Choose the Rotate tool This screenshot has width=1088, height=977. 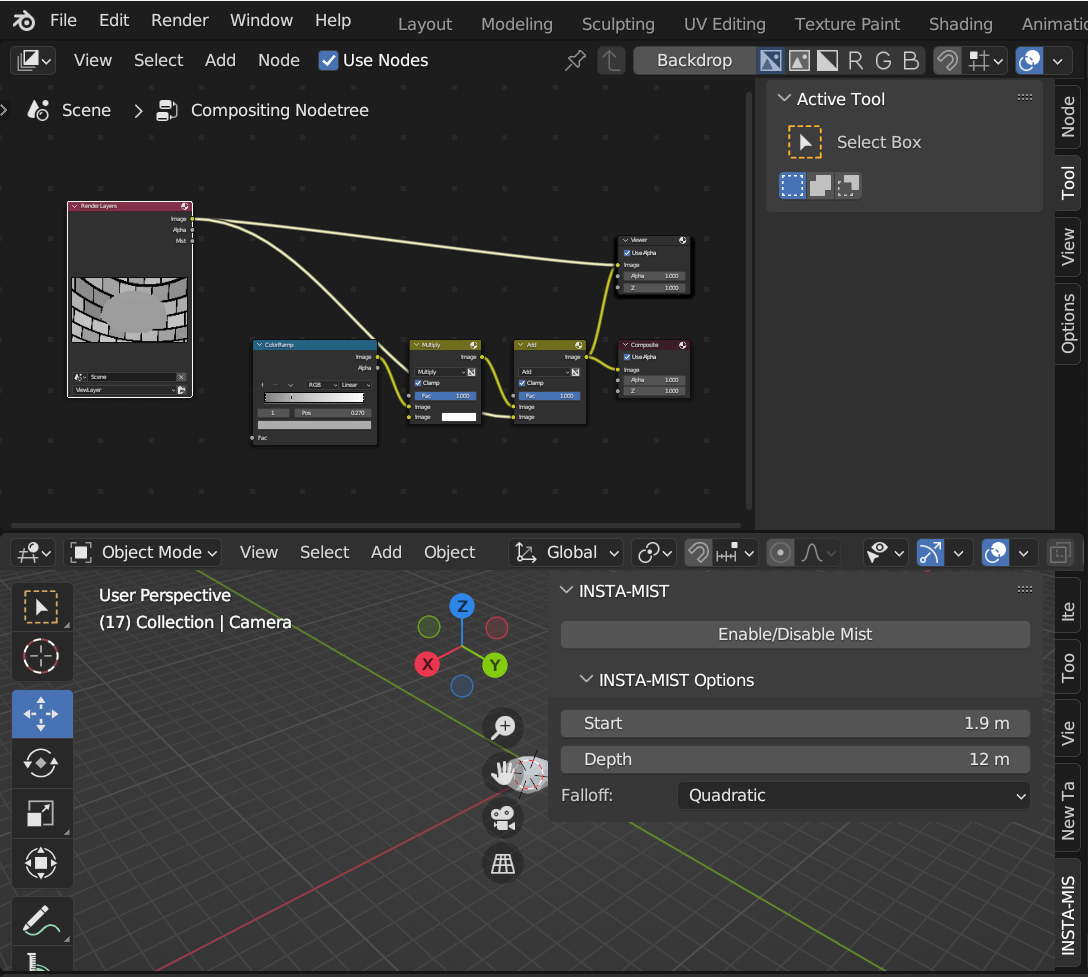point(41,762)
